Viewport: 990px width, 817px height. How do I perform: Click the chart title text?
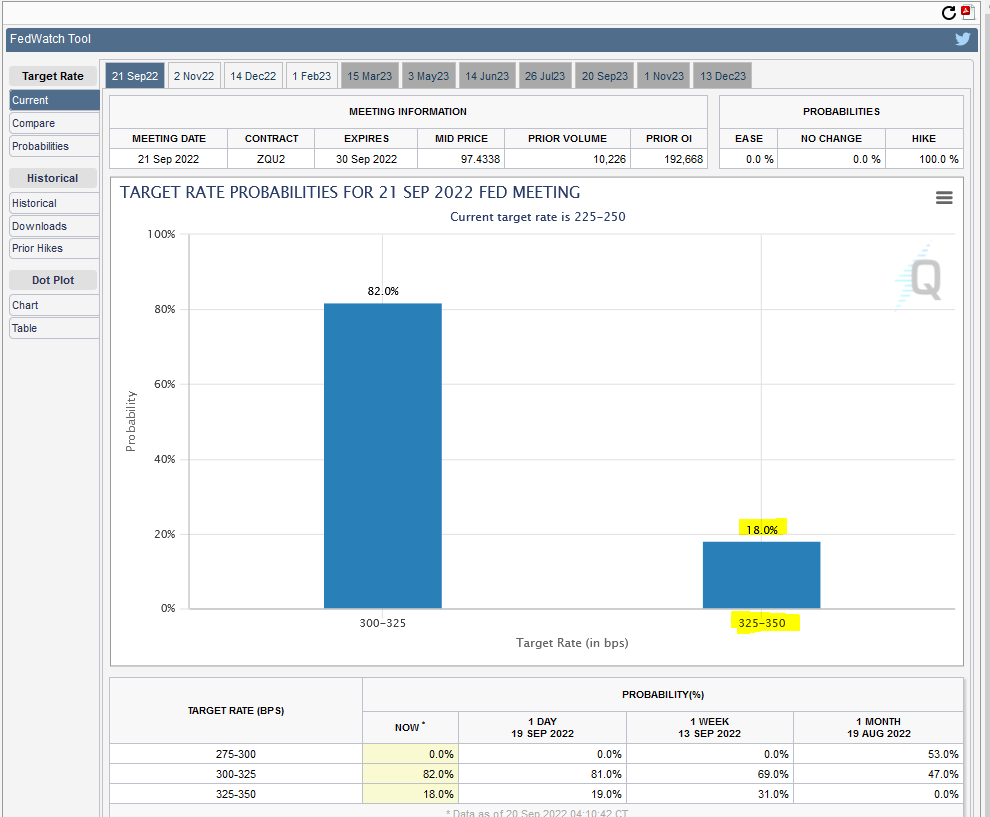[x=350, y=193]
